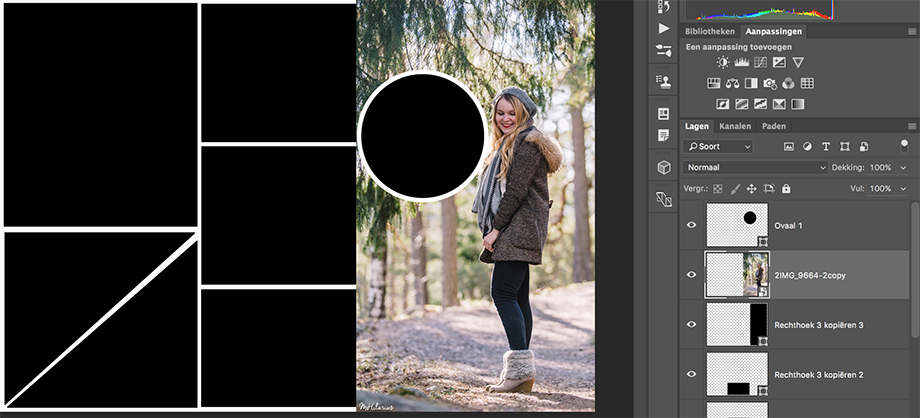Image resolution: width=920 pixels, height=418 pixels.
Task: Switch to the Kanalen tab
Action: click(735, 126)
